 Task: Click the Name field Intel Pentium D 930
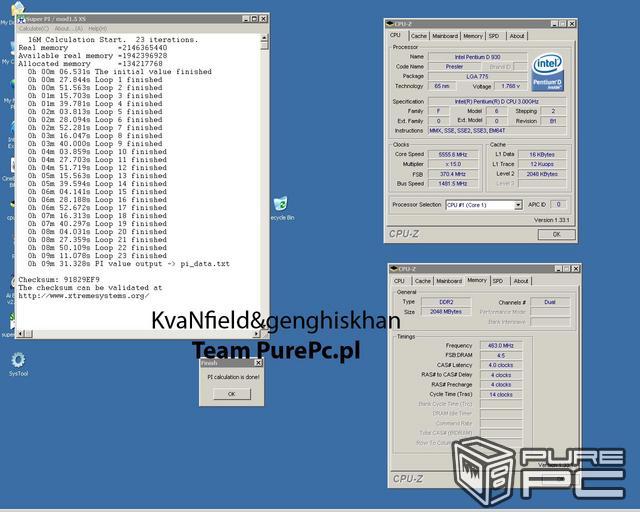477,57
